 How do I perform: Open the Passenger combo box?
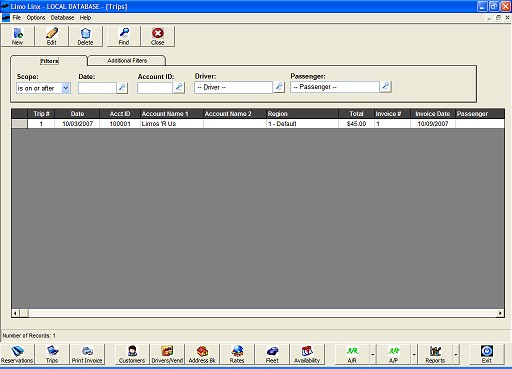point(335,87)
